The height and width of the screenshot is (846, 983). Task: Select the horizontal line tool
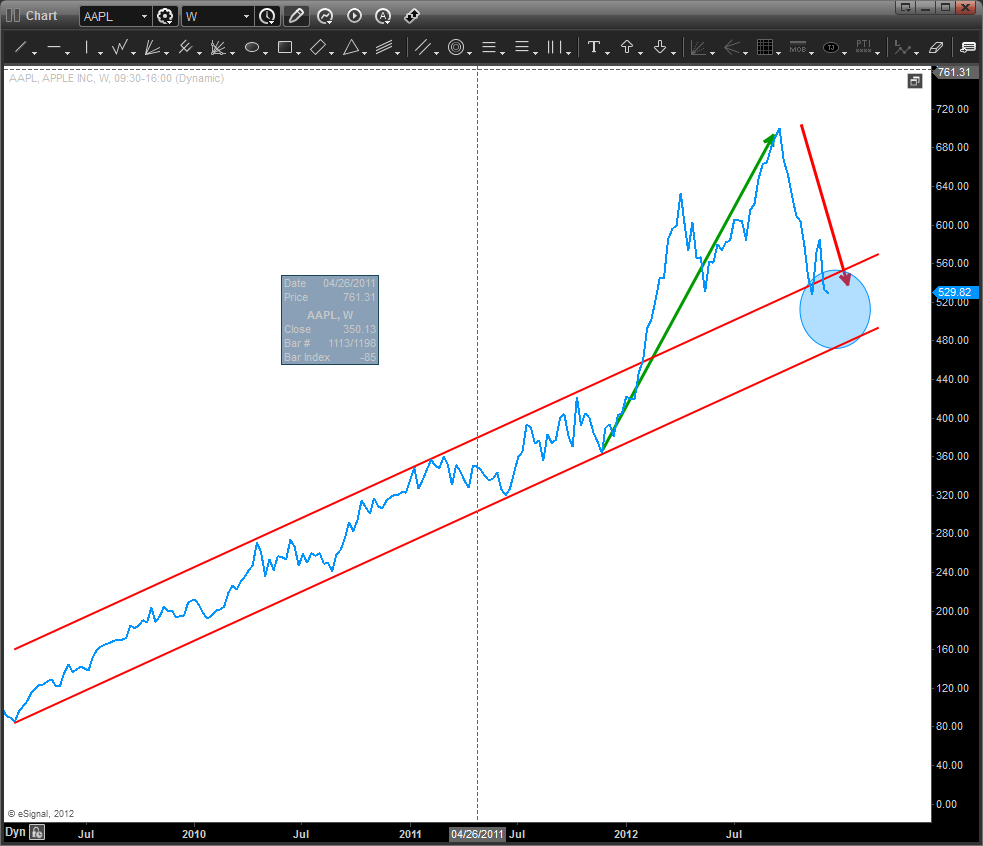click(54, 47)
